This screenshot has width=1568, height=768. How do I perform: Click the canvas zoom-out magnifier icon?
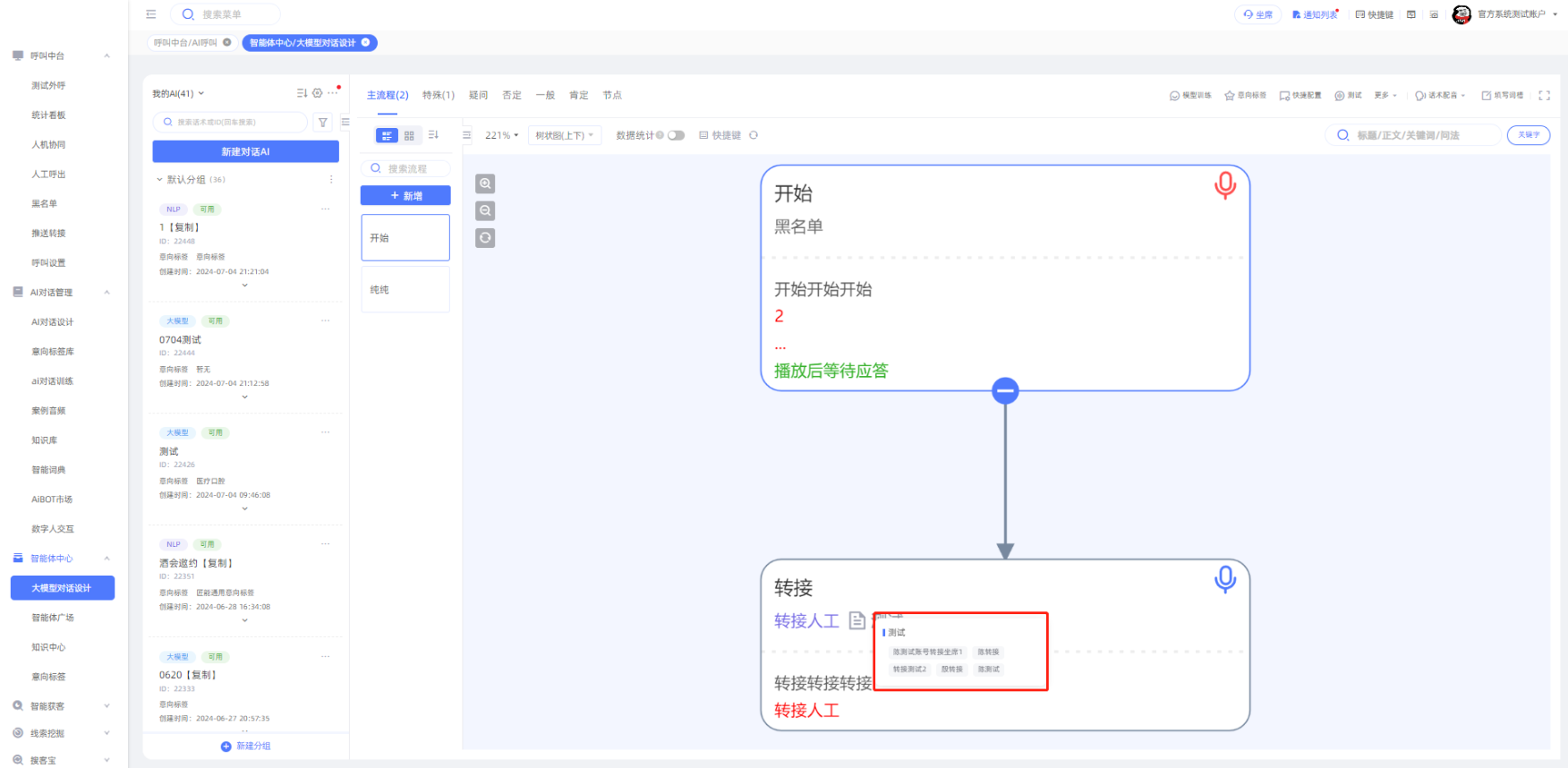point(485,211)
